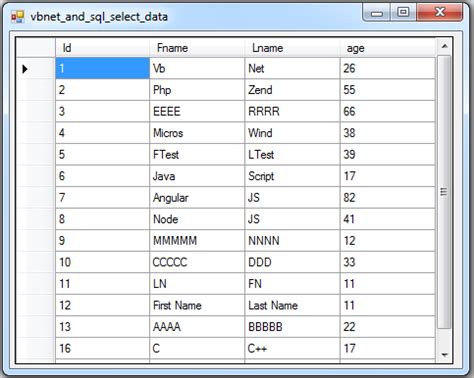
Task: Select the Lname cell 'BBBBB'
Action: point(292,327)
